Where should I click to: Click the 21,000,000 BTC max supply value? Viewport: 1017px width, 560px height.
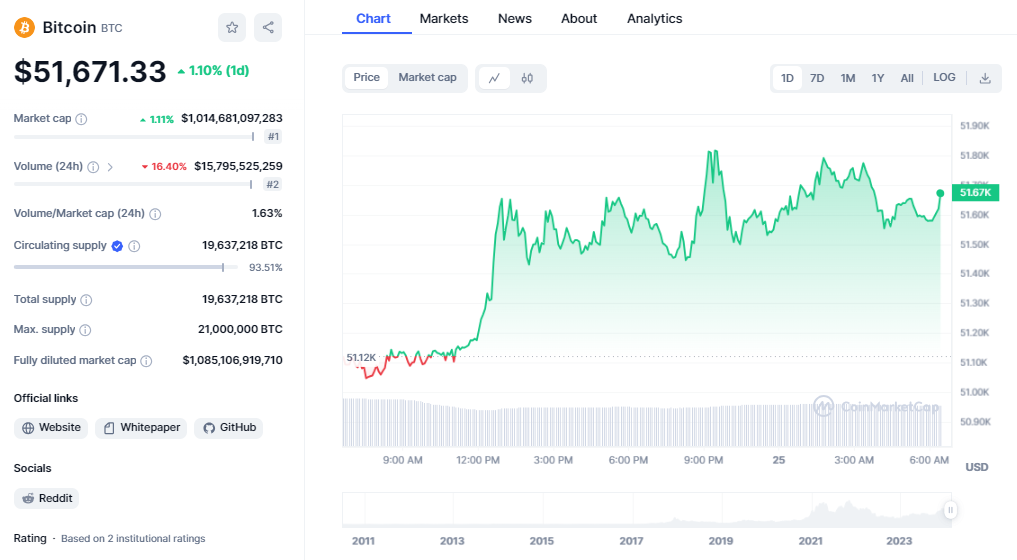(240, 329)
